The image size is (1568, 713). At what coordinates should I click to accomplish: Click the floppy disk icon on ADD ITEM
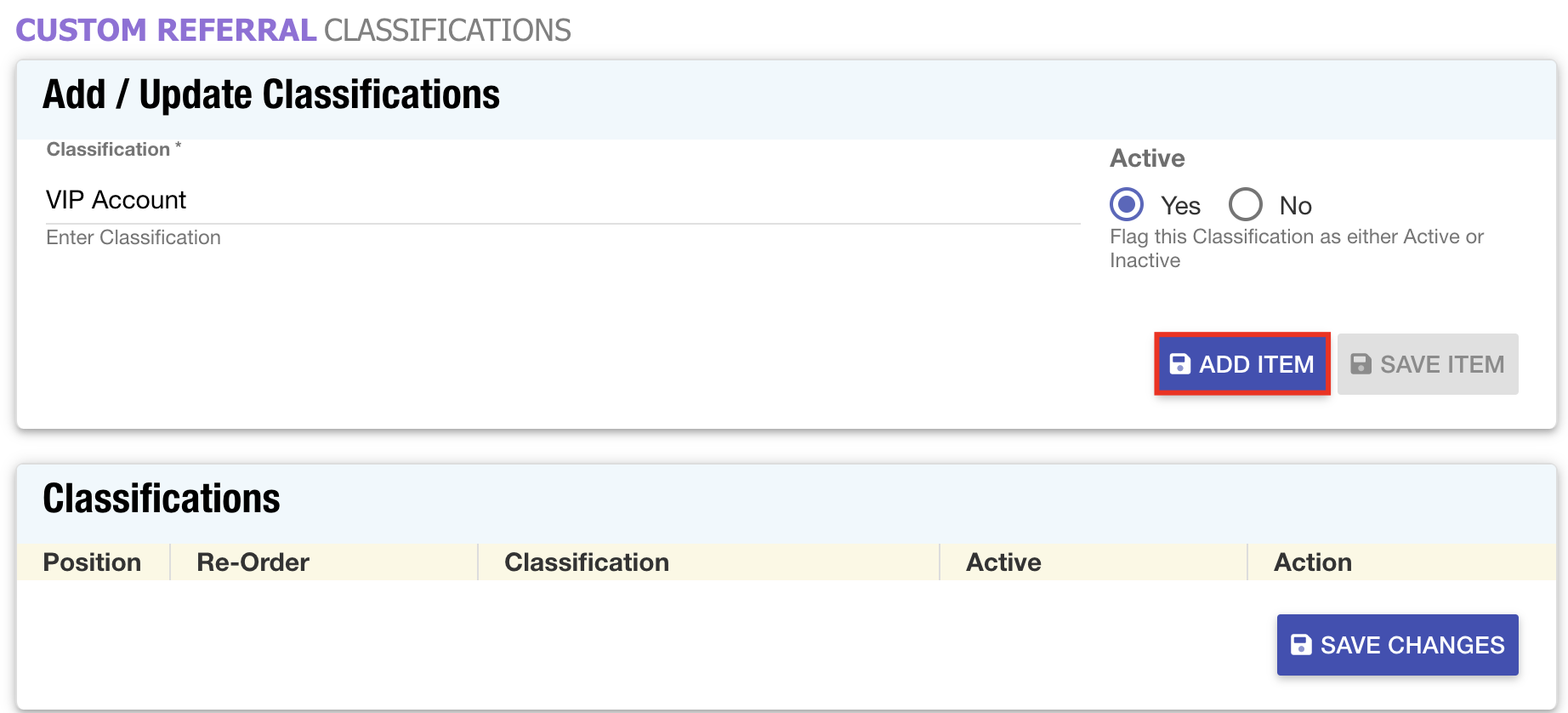(1179, 364)
